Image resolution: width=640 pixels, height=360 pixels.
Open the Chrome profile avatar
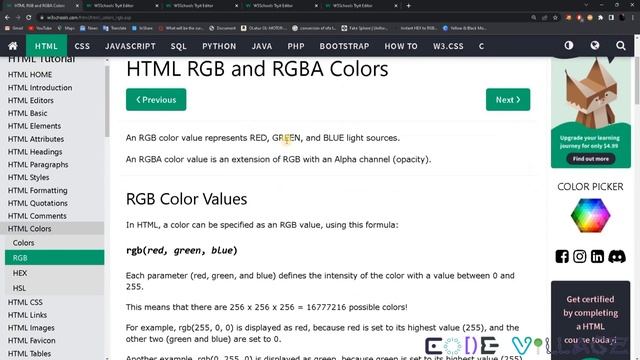click(622, 18)
